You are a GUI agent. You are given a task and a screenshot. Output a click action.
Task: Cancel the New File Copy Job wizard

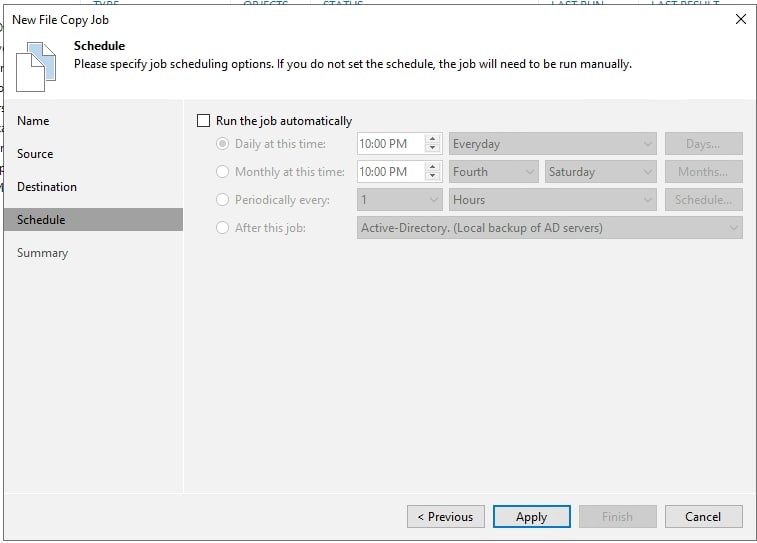703,517
